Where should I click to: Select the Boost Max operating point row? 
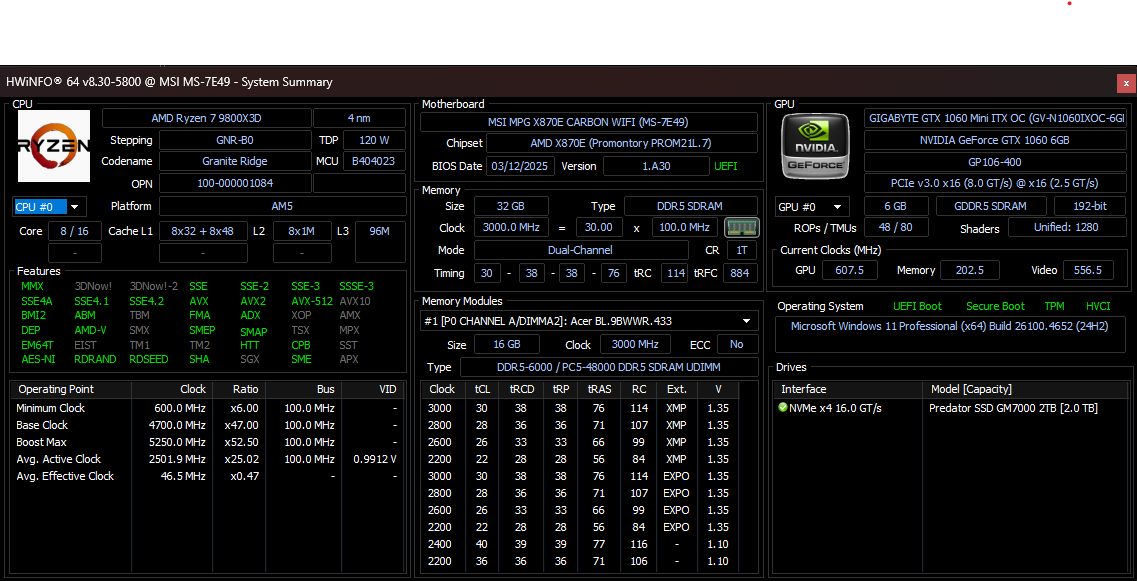coord(42,442)
